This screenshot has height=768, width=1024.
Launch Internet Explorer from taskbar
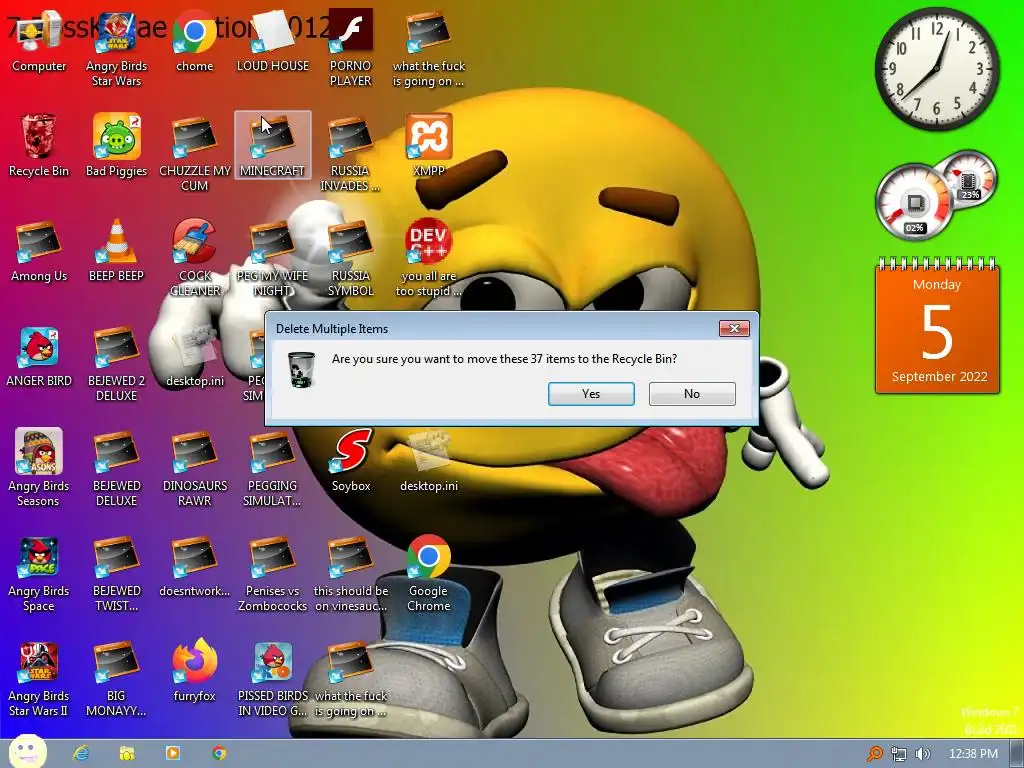pos(80,753)
